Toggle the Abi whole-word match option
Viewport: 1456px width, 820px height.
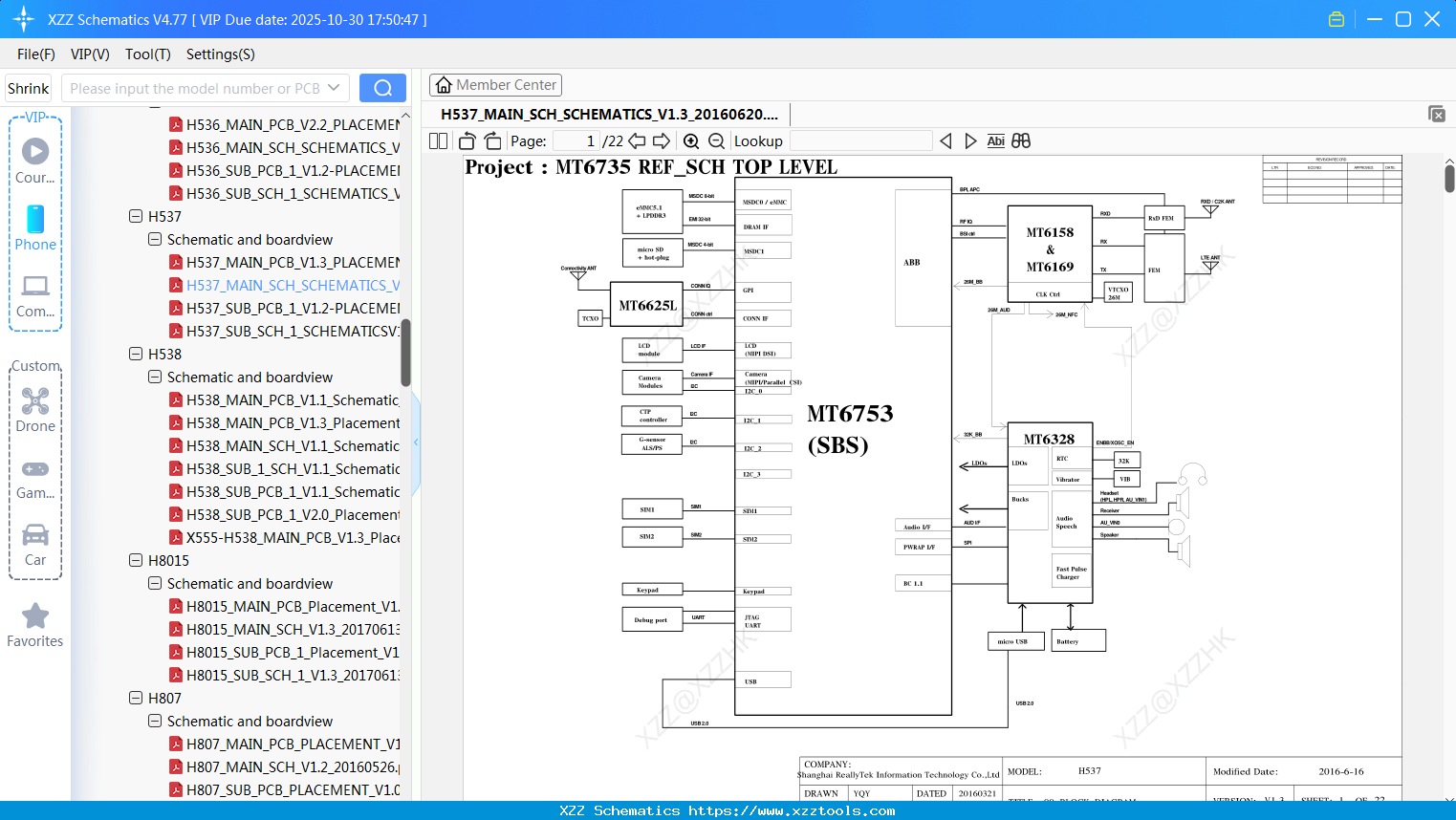996,140
